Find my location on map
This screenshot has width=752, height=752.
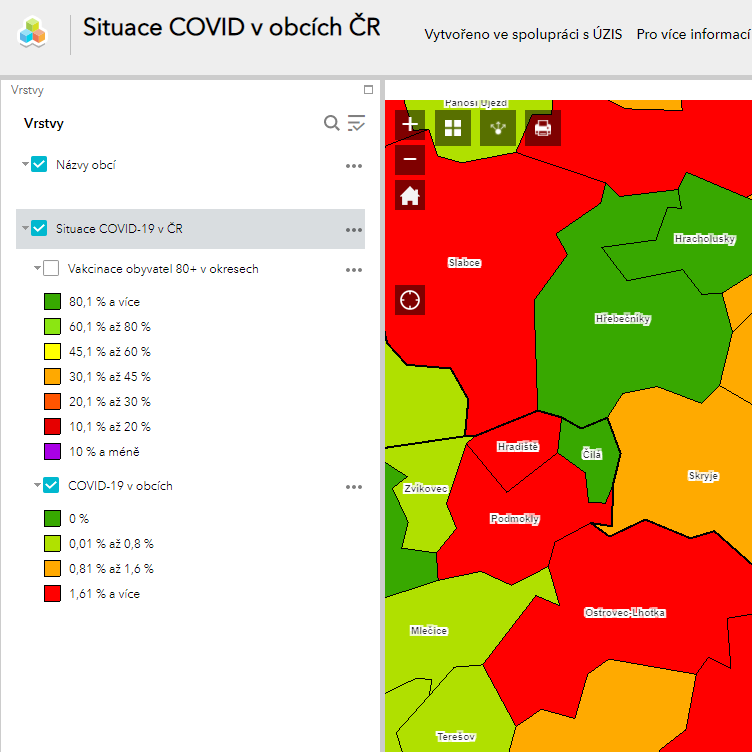click(410, 299)
